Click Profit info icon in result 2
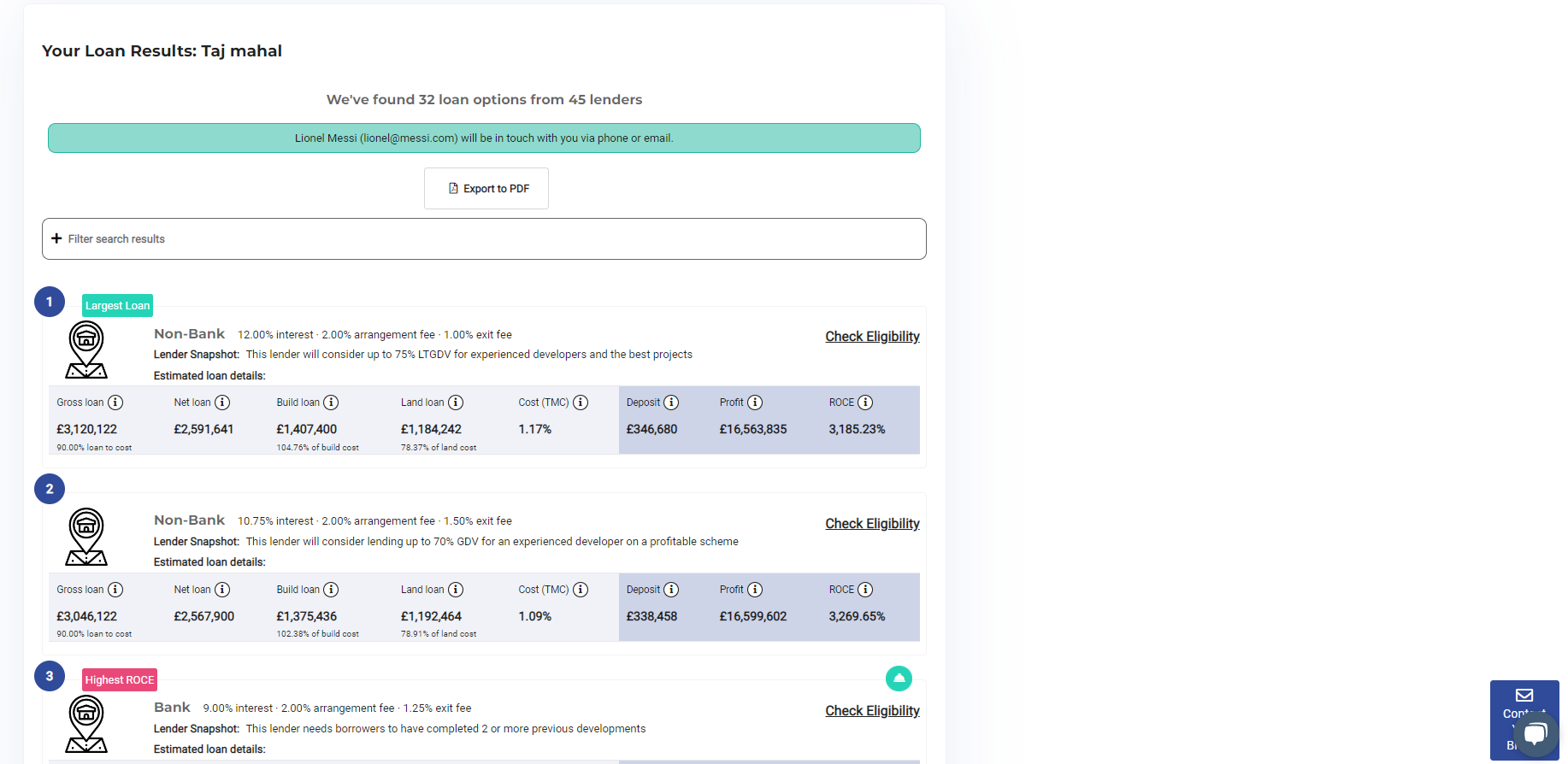The width and height of the screenshot is (1568, 764). point(755,590)
